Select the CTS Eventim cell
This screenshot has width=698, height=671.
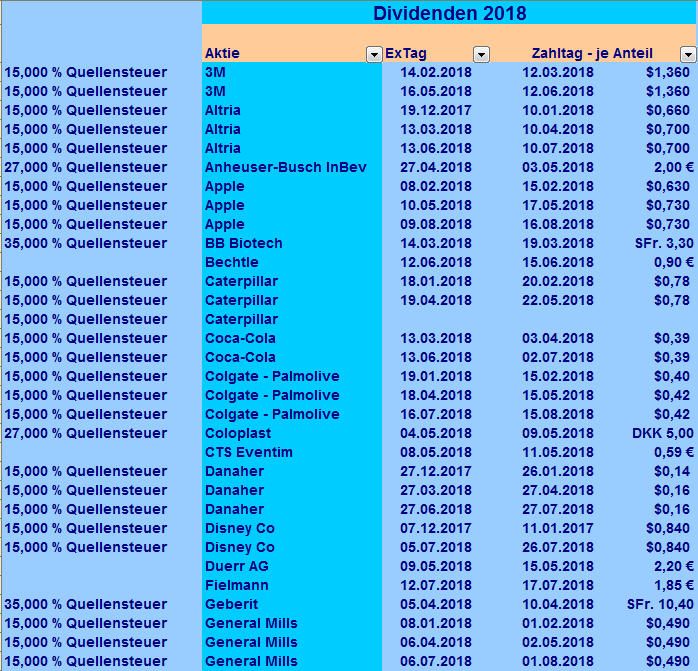(x=292, y=452)
